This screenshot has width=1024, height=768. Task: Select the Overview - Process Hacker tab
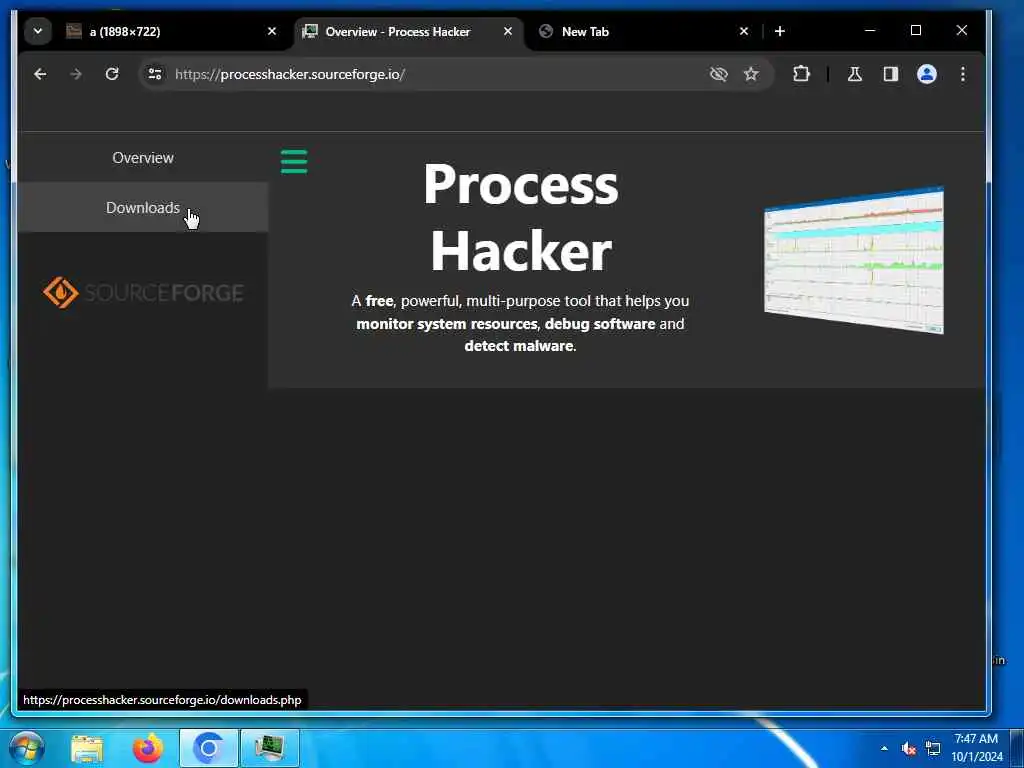tap(408, 31)
